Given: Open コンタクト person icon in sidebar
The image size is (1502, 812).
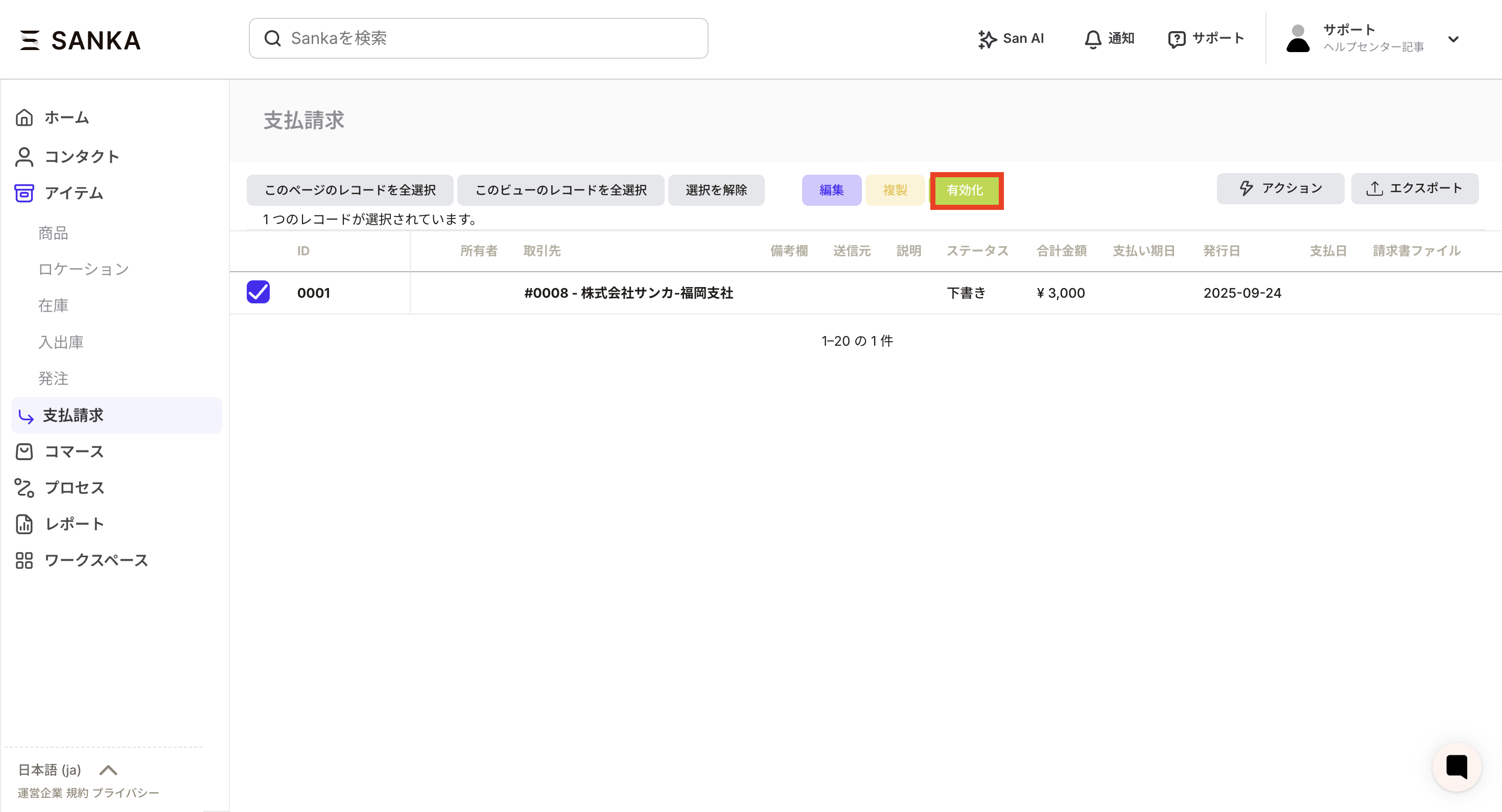Looking at the screenshot, I should click(x=24, y=156).
